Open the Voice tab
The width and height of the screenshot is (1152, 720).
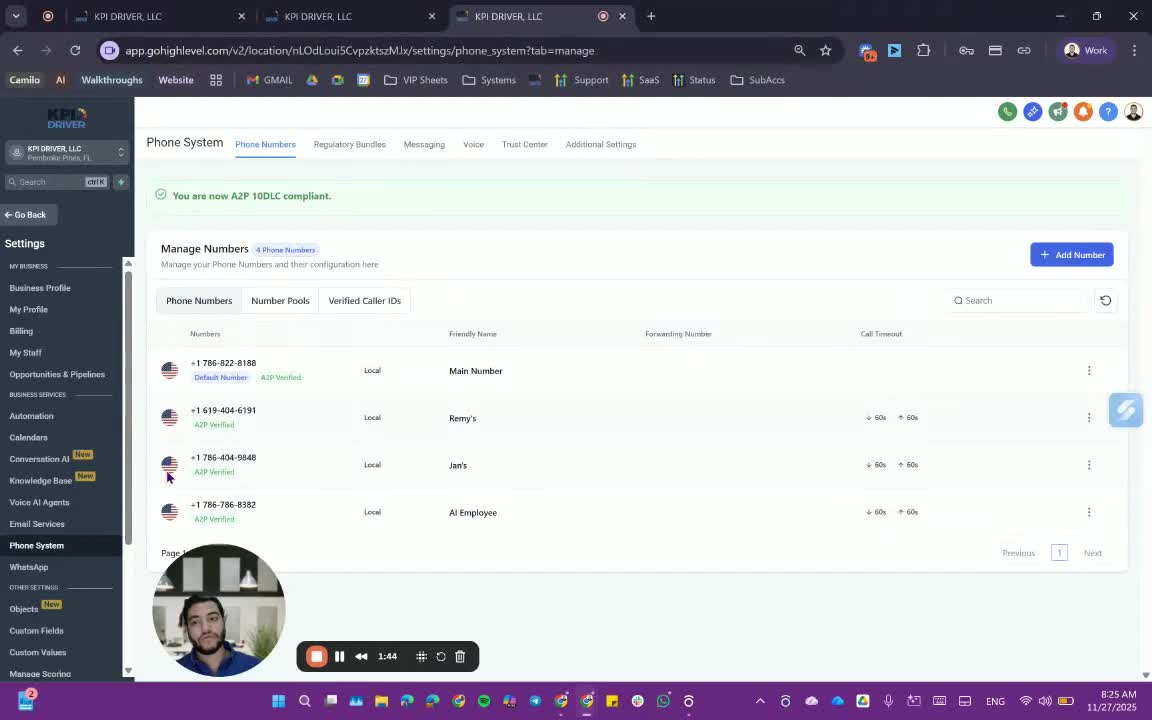[473, 144]
